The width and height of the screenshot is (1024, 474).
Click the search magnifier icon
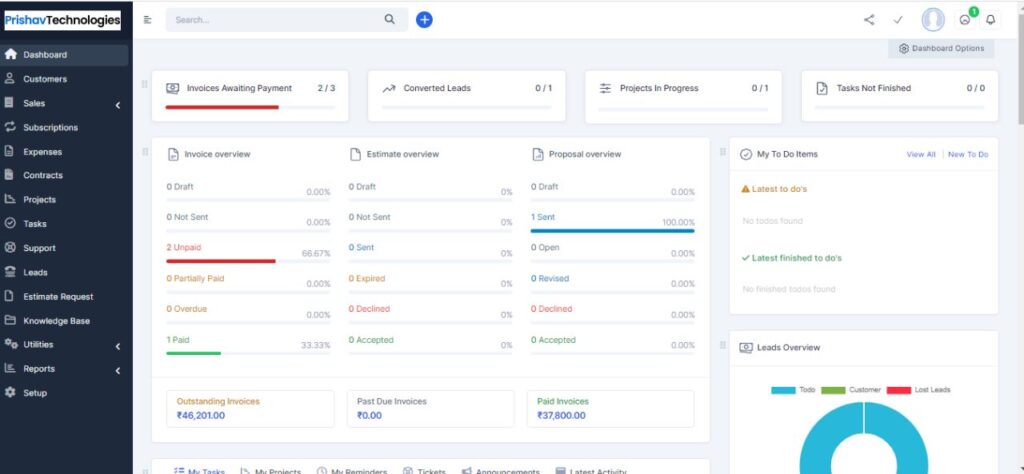(x=389, y=20)
